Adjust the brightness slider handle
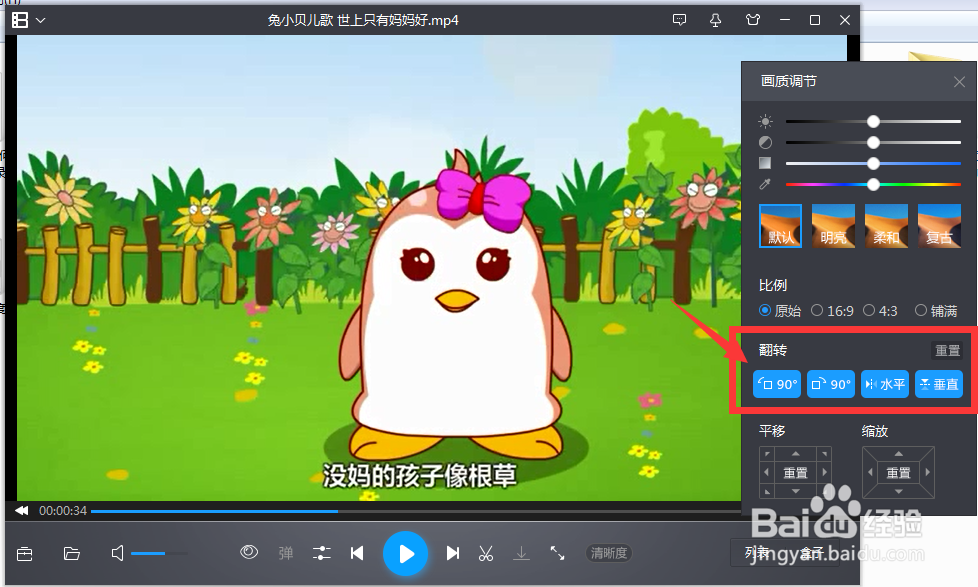This screenshot has width=978, height=587. 873,122
